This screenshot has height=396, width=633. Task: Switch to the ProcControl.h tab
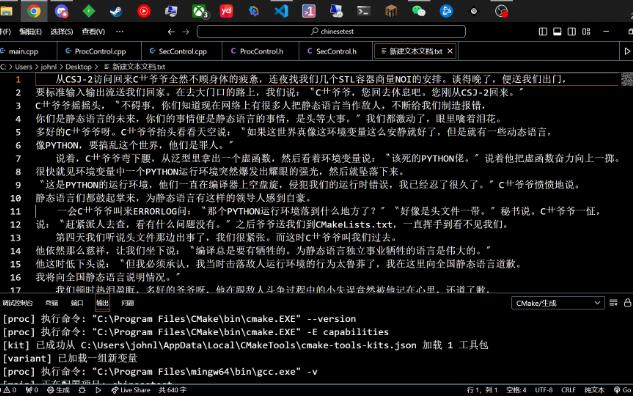(260, 51)
